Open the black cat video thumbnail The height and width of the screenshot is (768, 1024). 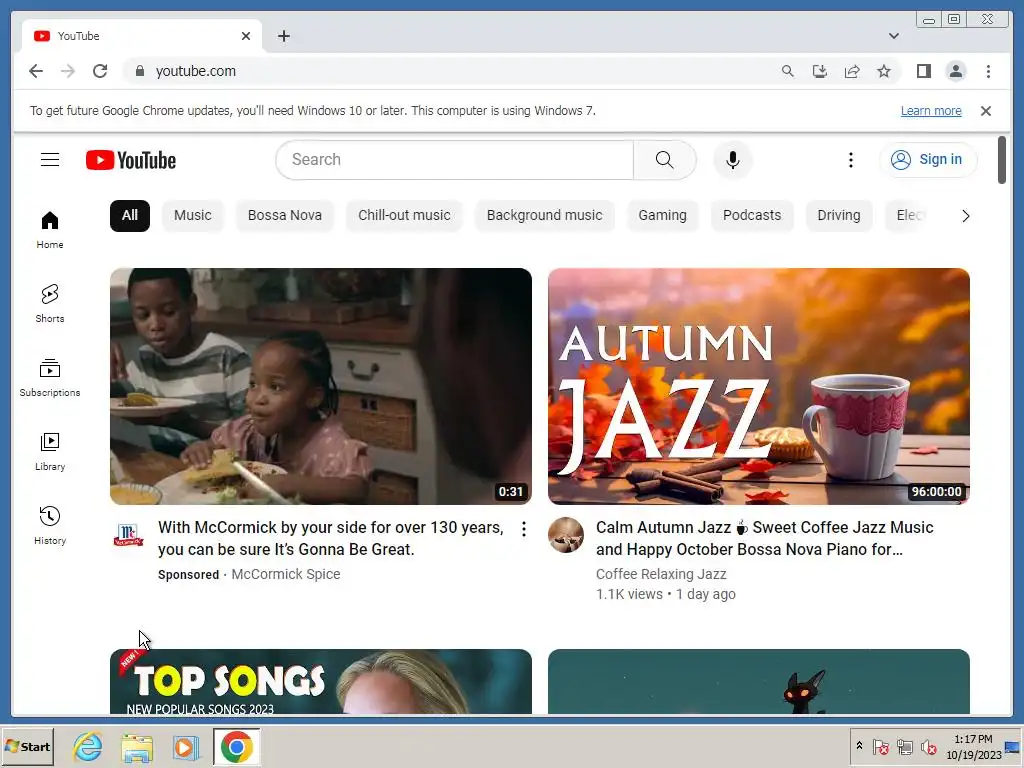759,681
